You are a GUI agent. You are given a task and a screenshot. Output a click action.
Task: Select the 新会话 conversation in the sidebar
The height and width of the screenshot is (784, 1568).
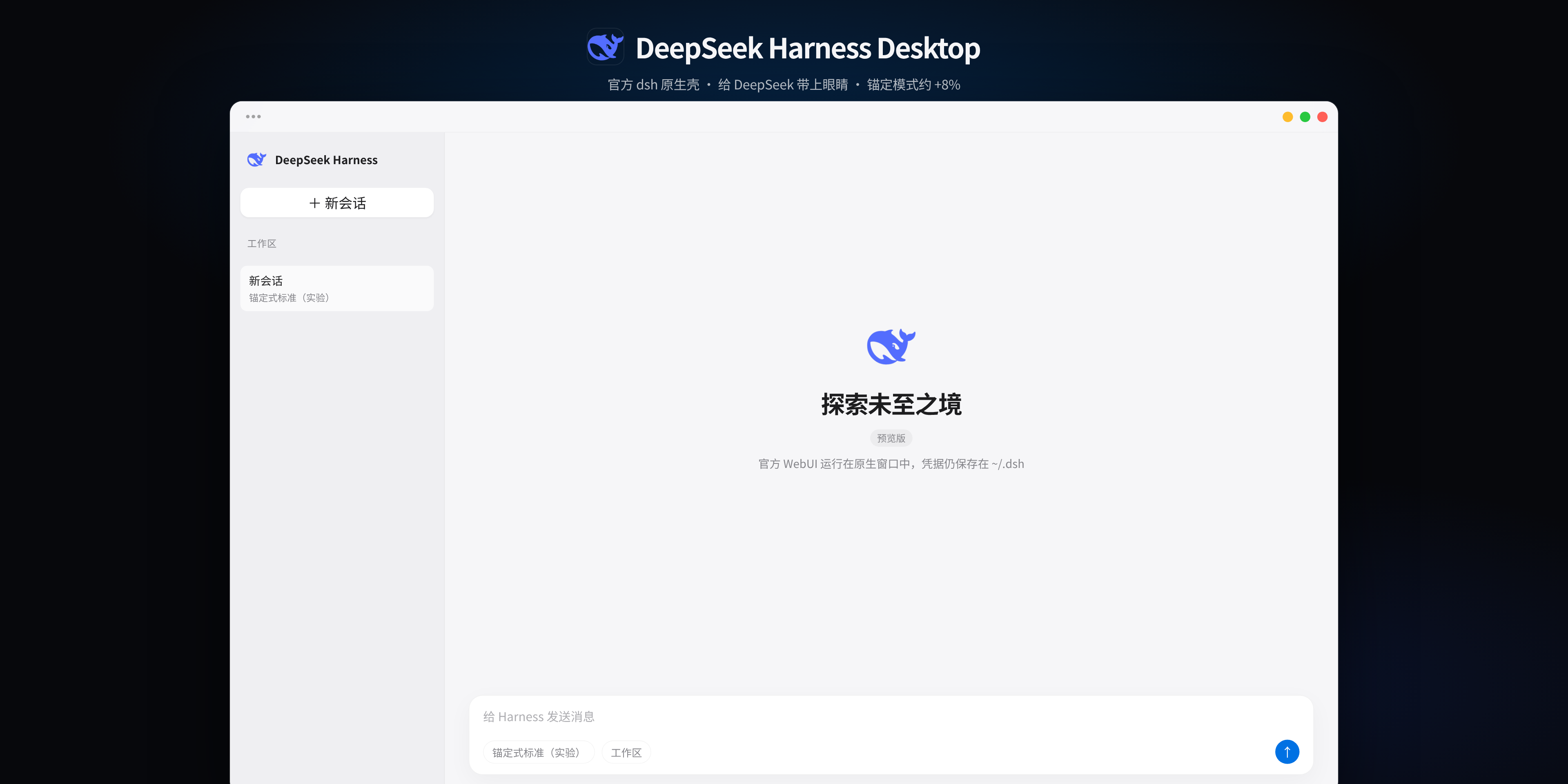(x=336, y=289)
